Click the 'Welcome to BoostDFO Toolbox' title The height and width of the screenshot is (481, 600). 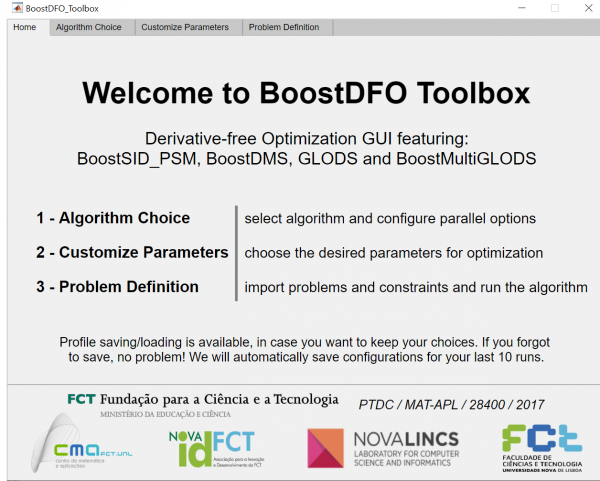306,93
